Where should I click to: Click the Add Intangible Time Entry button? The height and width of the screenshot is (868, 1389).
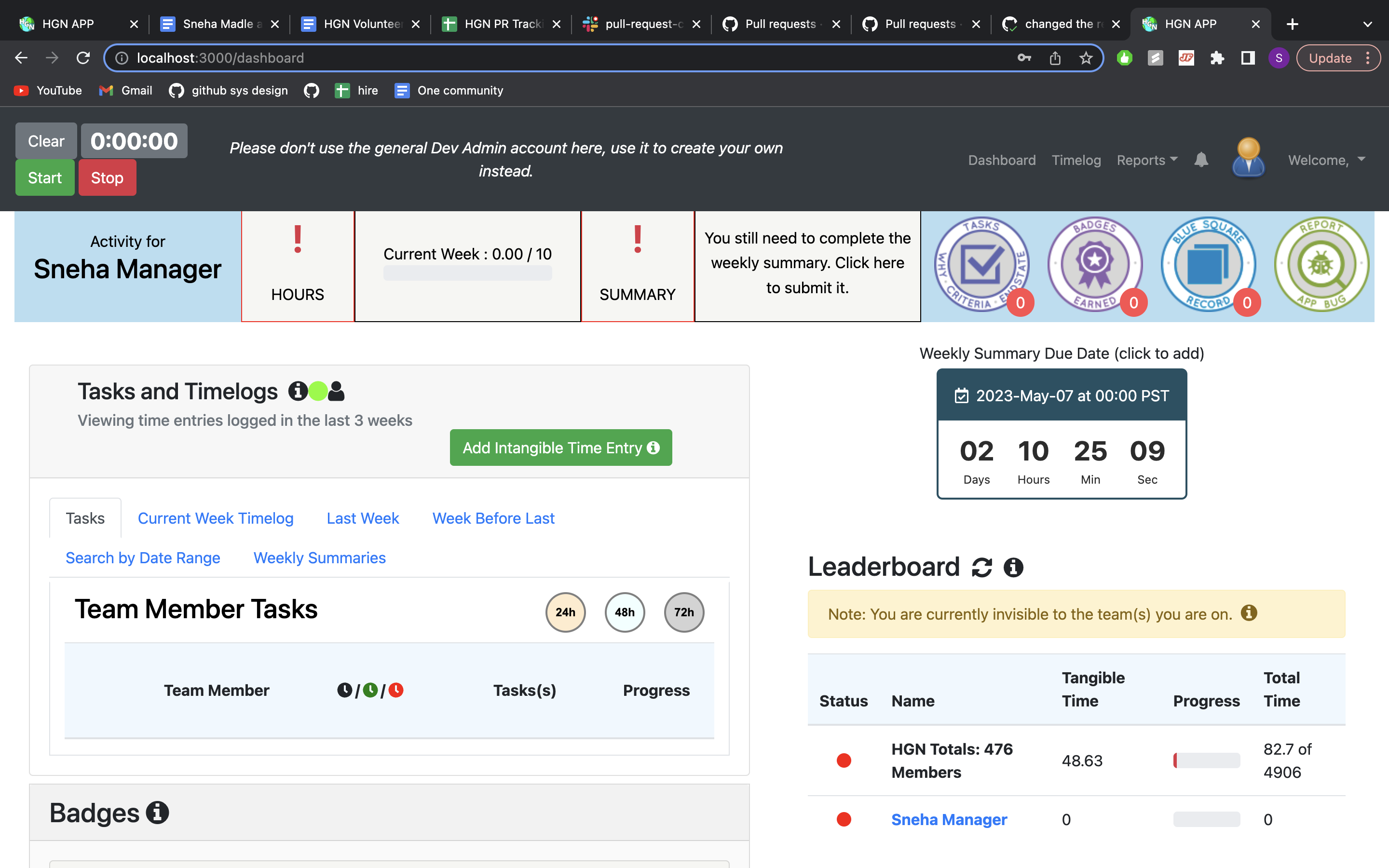click(x=561, y=447)
